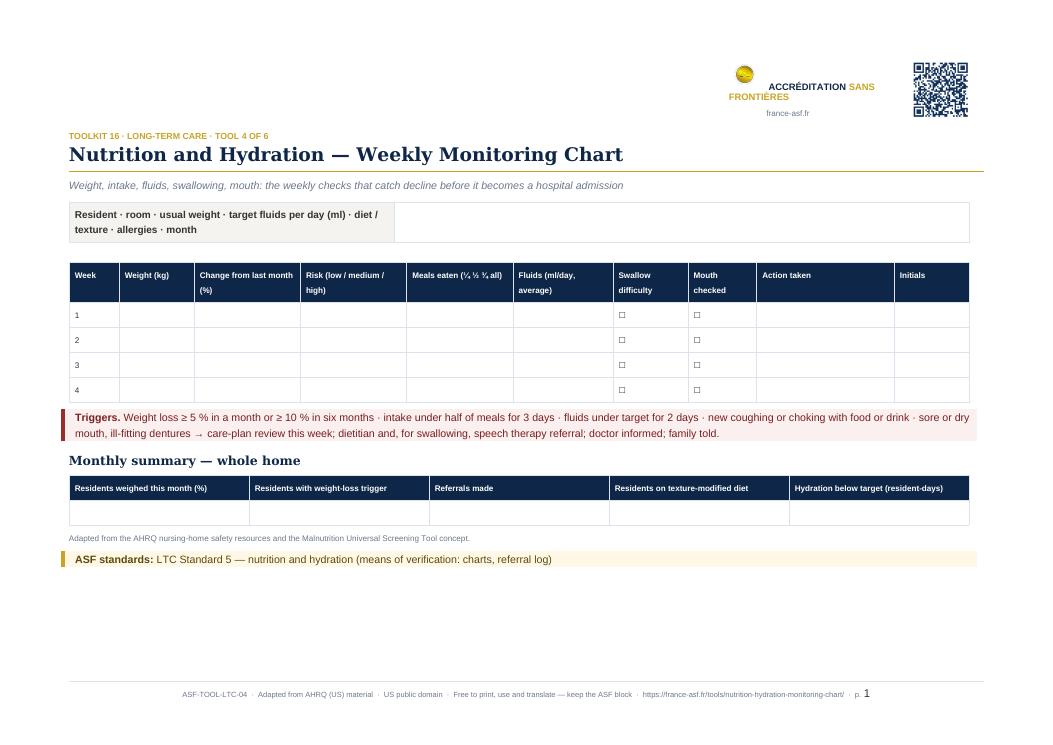
Task: Open the france-asf.fr link under the logo
Action: coord(787,114)
